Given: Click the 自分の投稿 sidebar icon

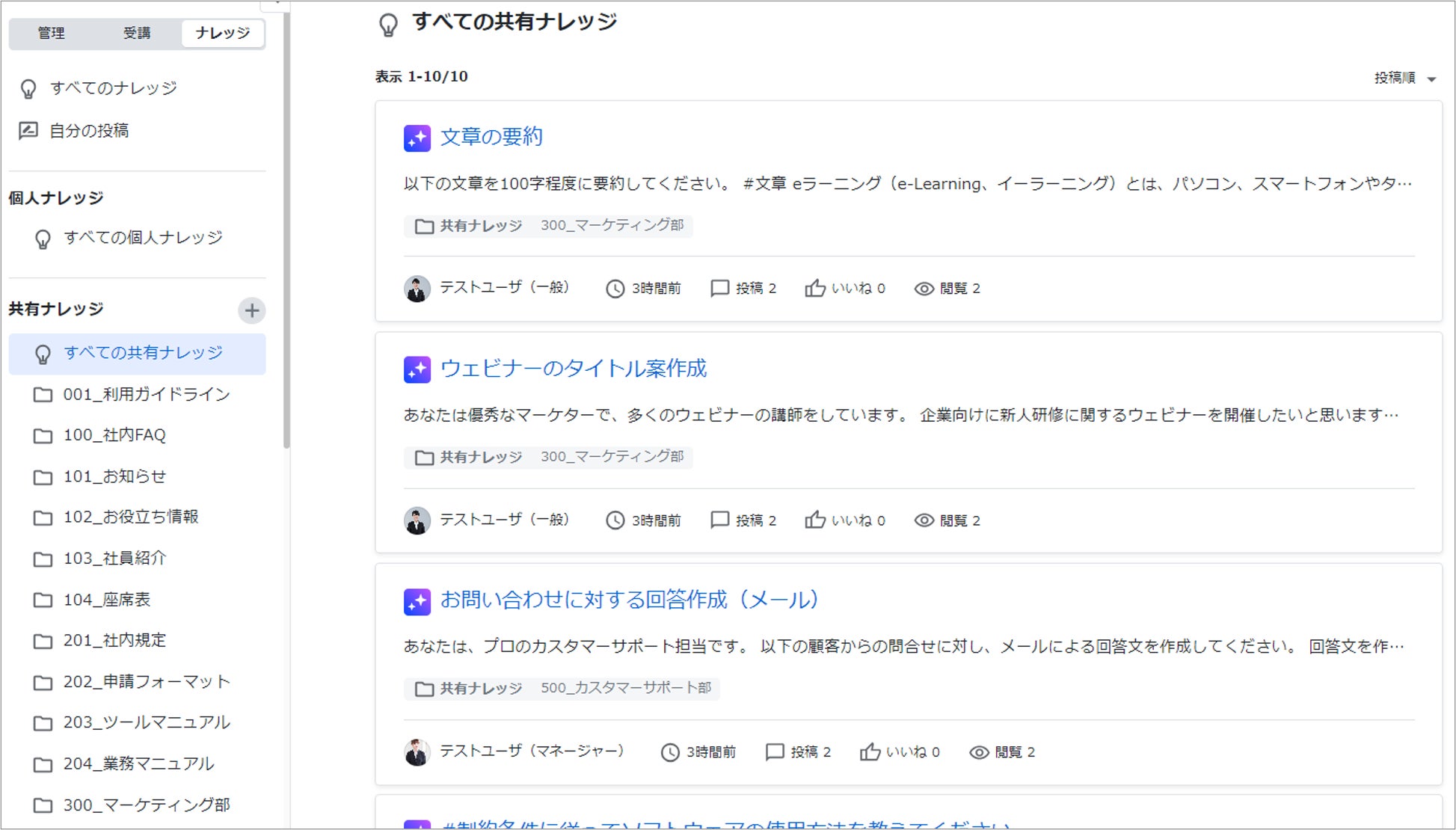Looking at the screenshot, I should pyautogui.click(x=28, y=131).
